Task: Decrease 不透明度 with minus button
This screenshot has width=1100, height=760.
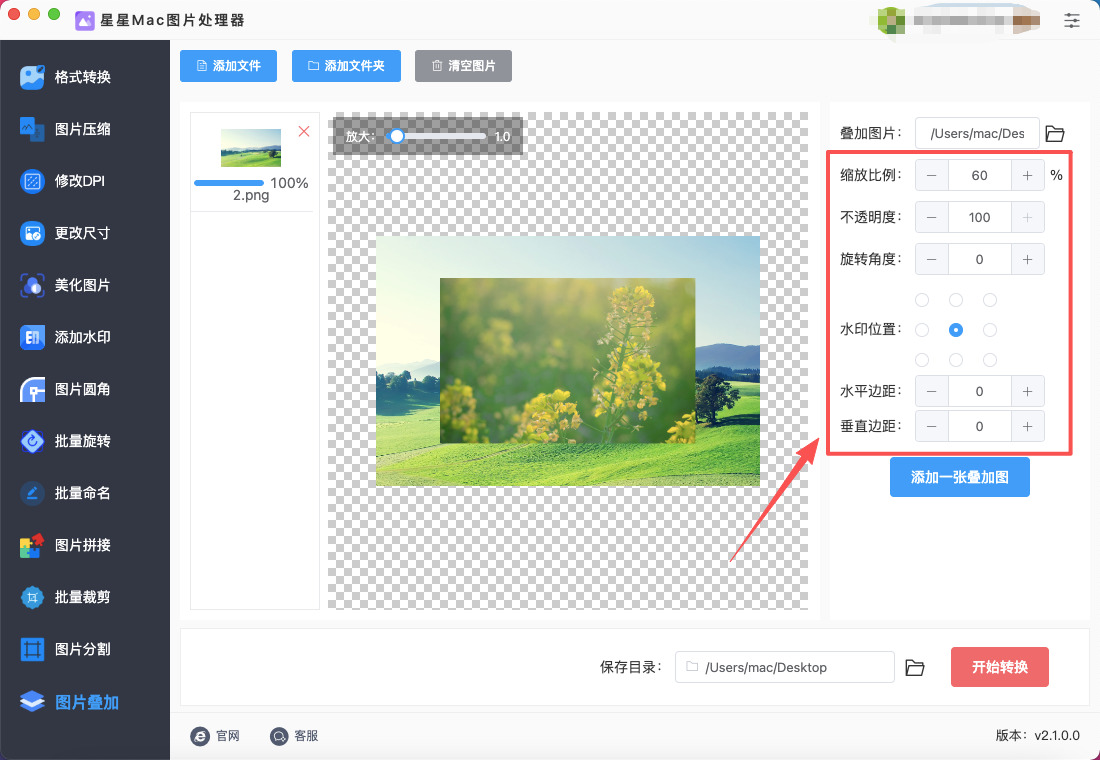Action: pos(932,218)
